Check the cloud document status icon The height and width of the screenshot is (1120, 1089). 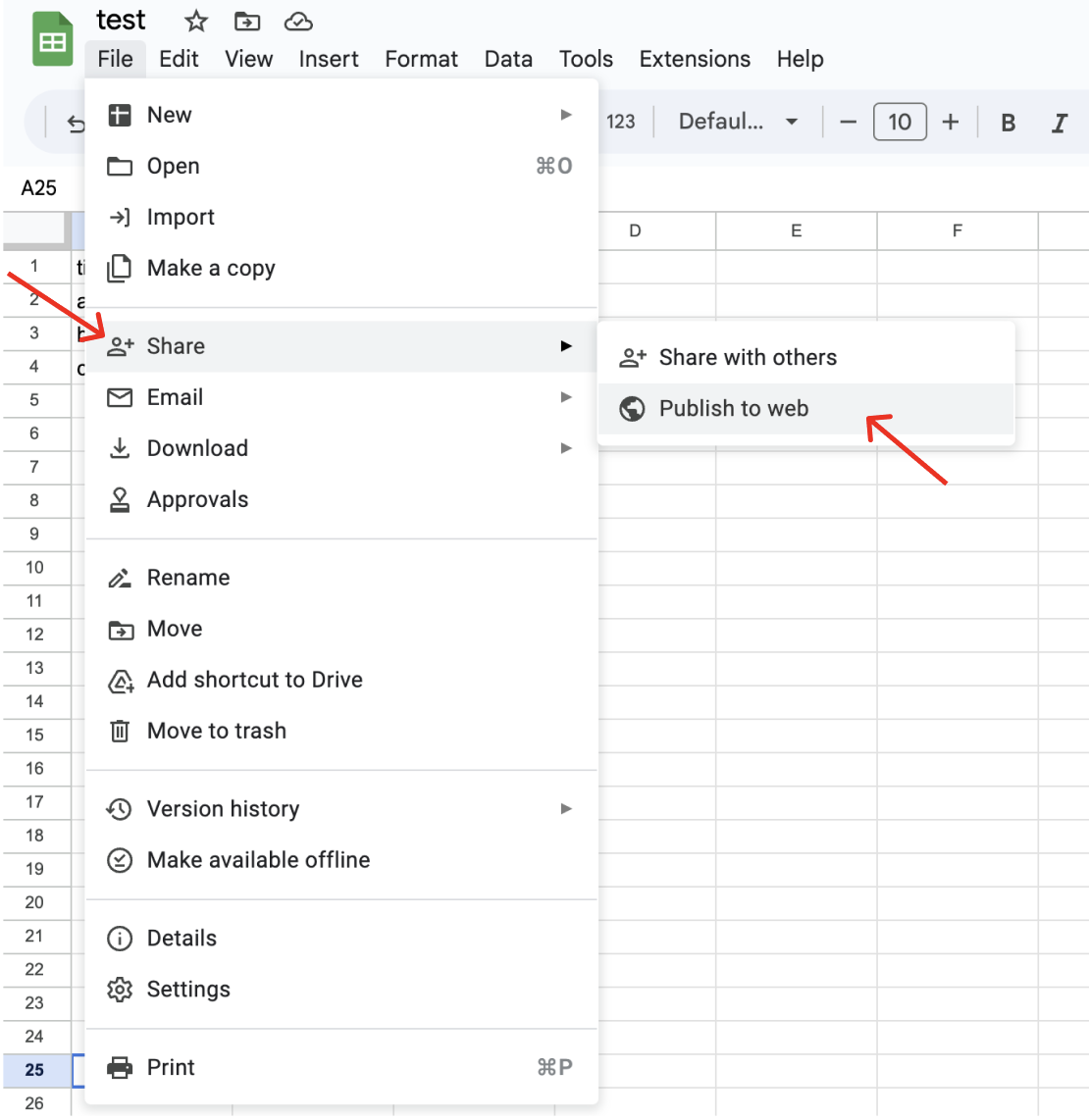tap(298, 21)
